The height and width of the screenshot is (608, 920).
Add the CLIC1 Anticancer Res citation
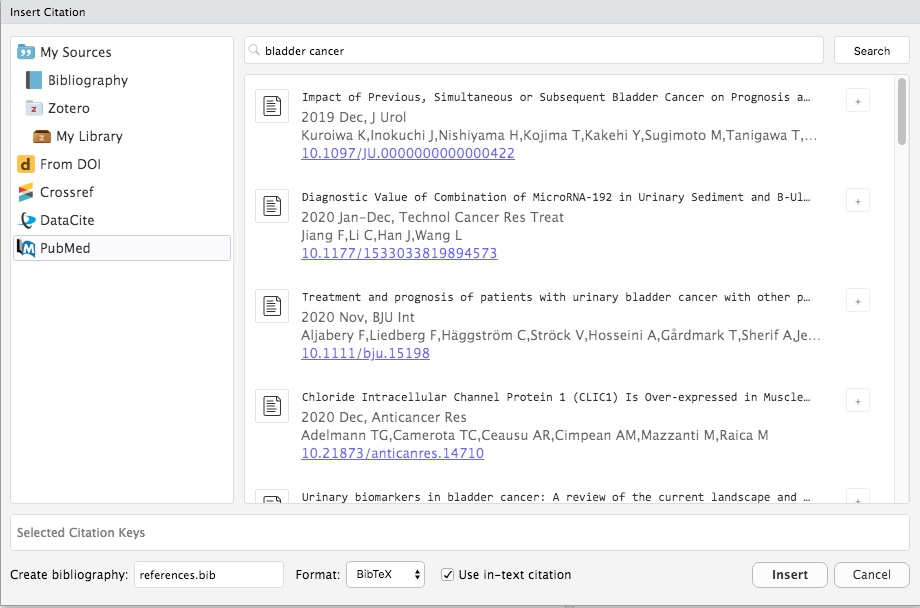(x=857, y=400)
